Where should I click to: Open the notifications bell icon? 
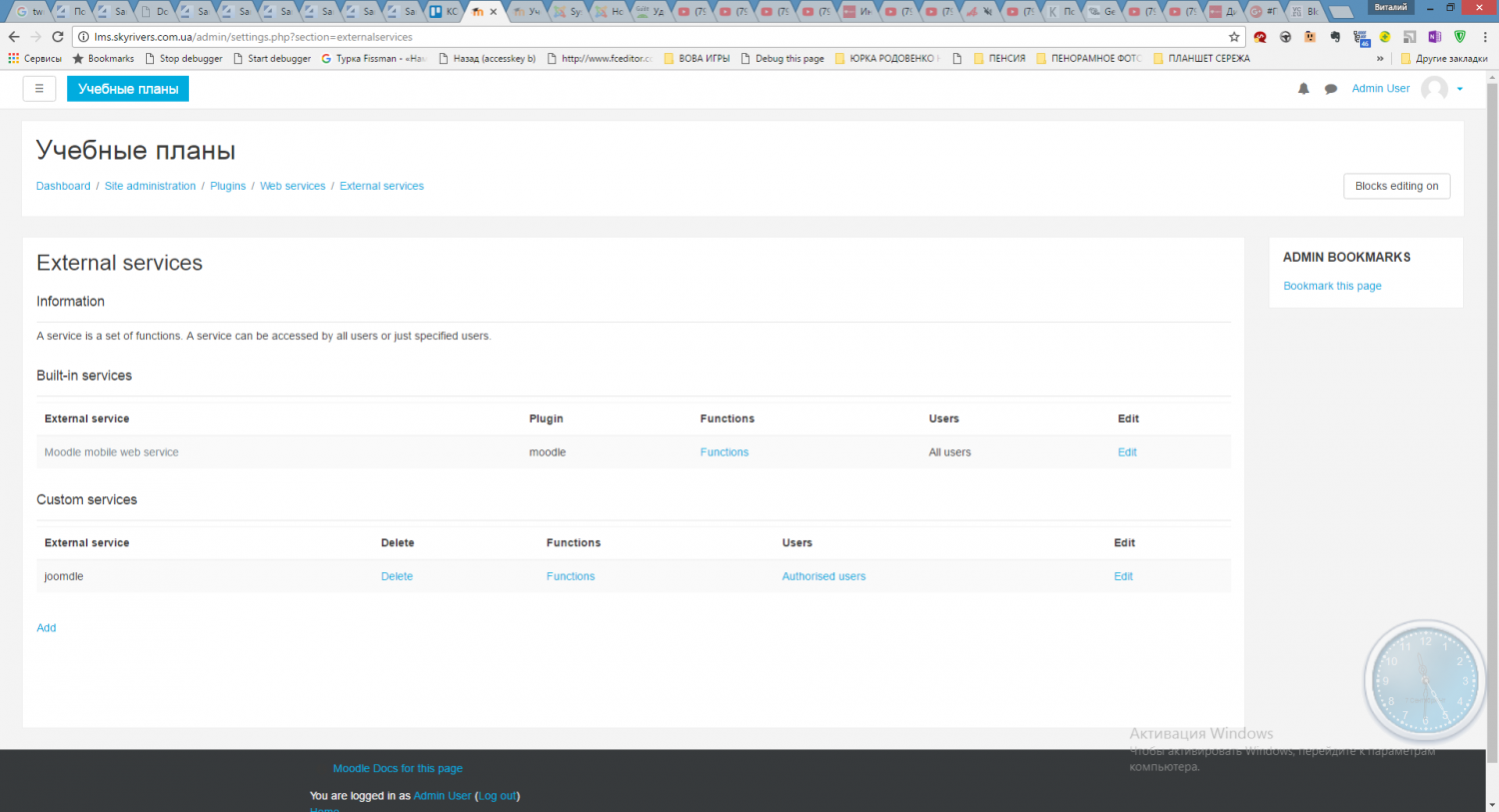[1303, 89]
